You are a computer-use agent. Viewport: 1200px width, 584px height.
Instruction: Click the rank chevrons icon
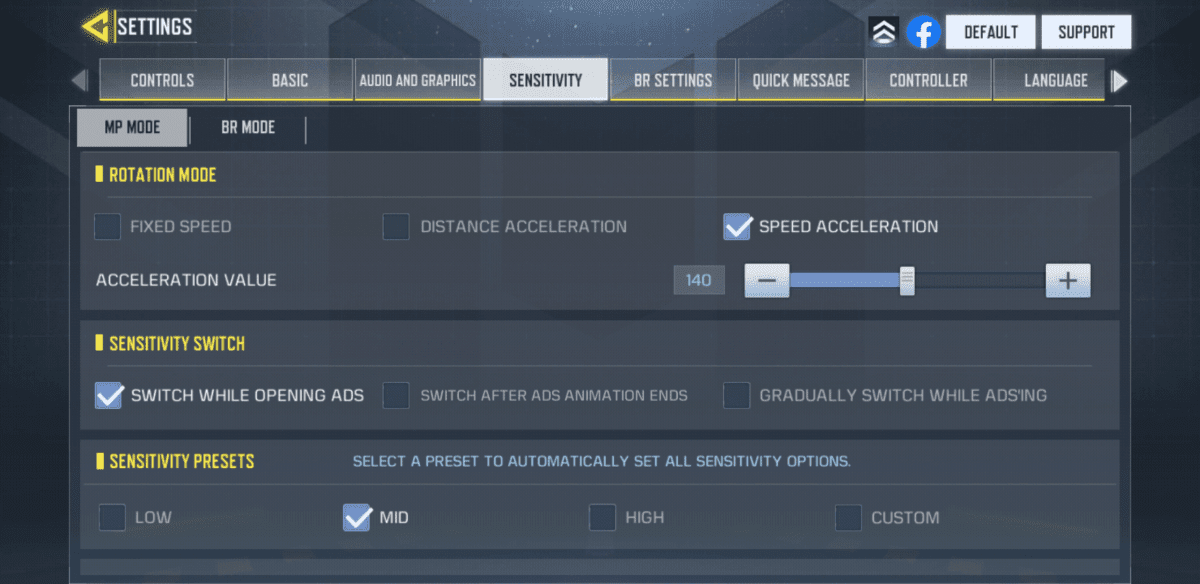coord(883,33)
